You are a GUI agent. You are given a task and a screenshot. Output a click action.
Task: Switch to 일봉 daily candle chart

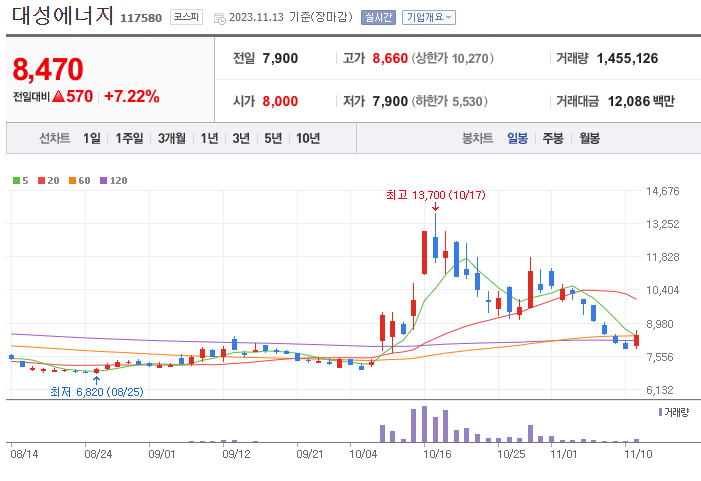click(x=517, y=138)
